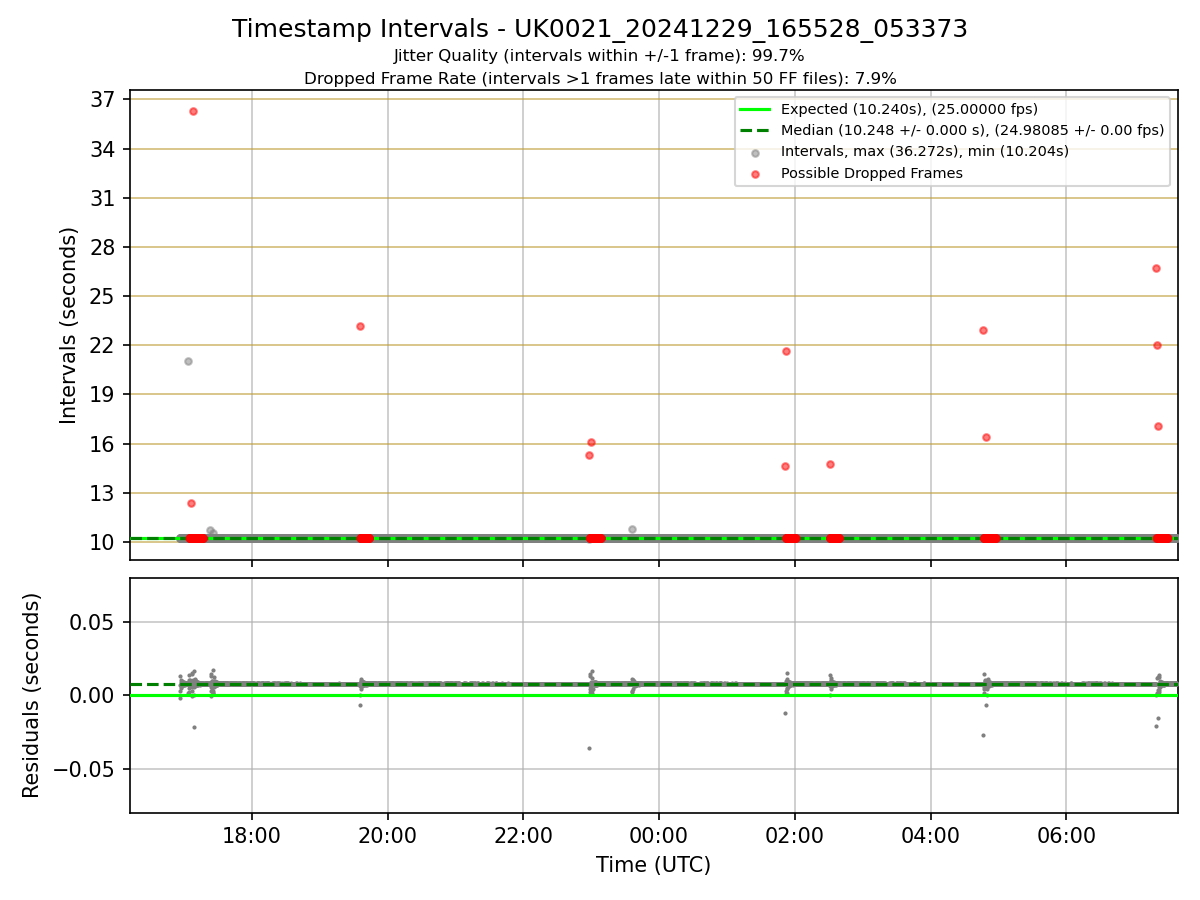Click the plot title 'Timestamp Intervals - UK0021_20241229_165528_053373'
This screenshot has height=900, width=1200.
(599, 29)
